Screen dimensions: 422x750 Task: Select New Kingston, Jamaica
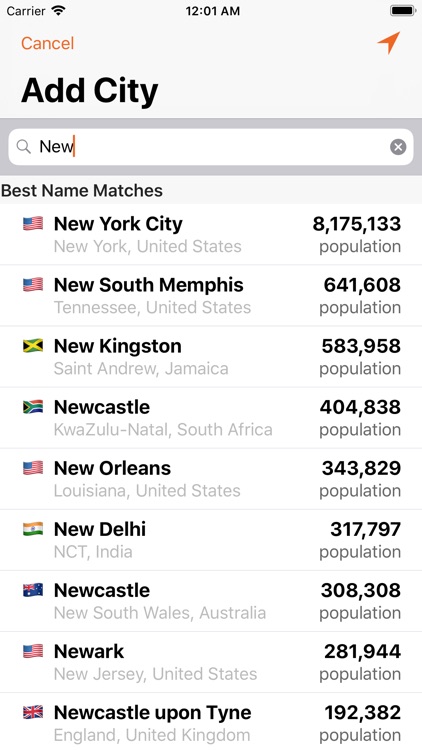click(x=211, y=357)
